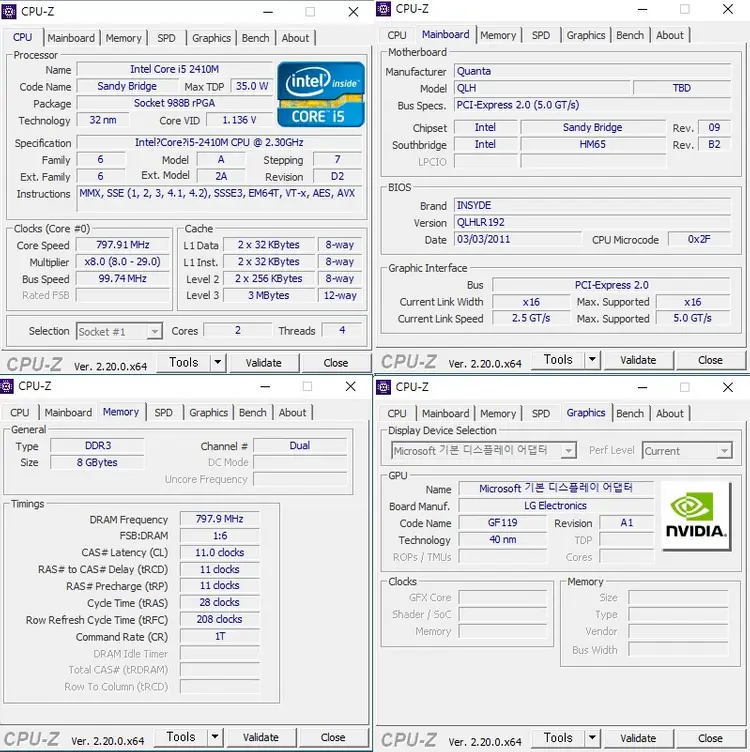750x752 pixels.
Task: Select Graphics tab in Memory window
Action: pos(208,412)
